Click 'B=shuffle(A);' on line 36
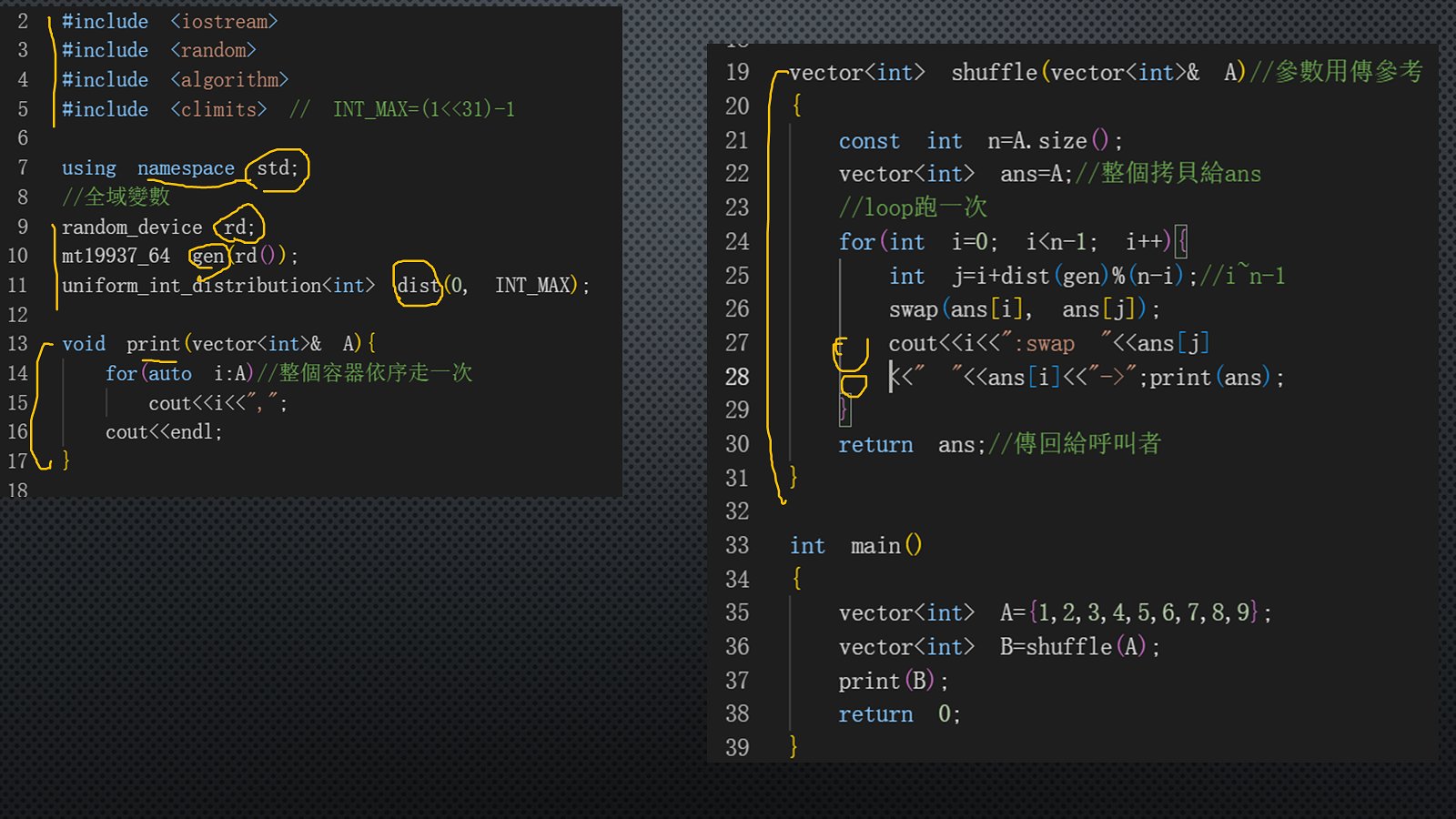Viewport: 1456px width, 819px height. (x=1080, y=647)
